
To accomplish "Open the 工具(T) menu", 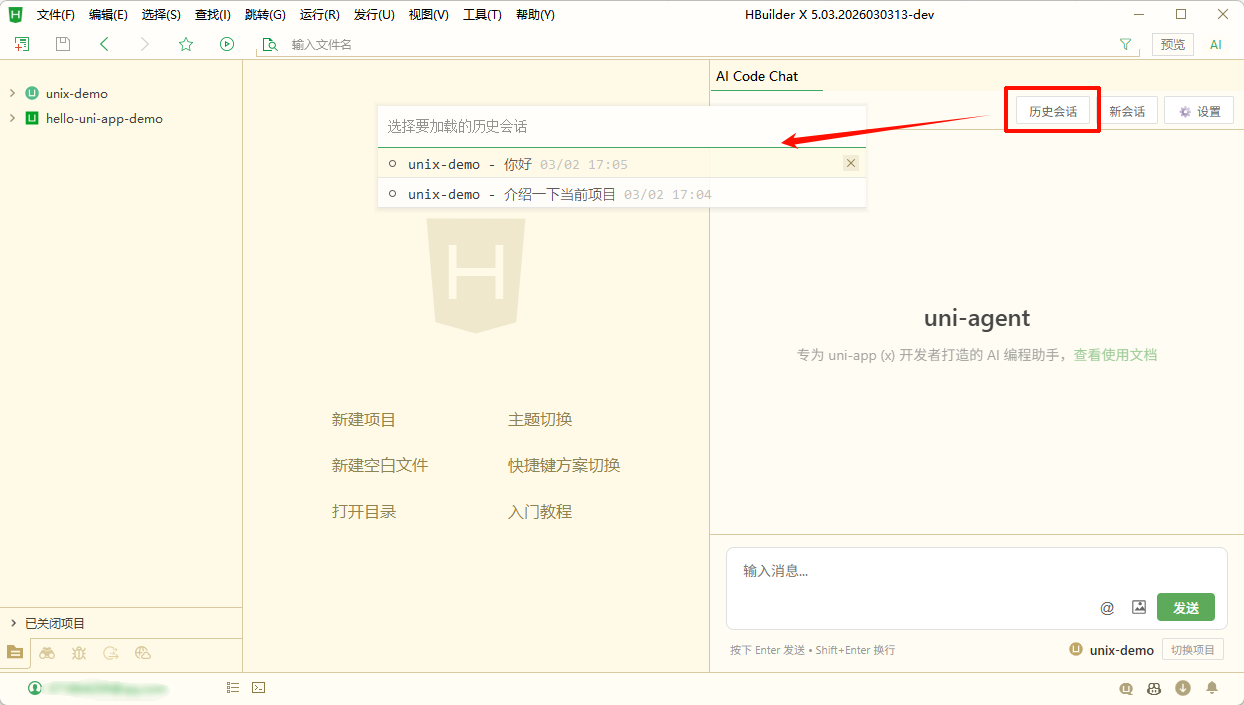I will click(x=482, y=15).
